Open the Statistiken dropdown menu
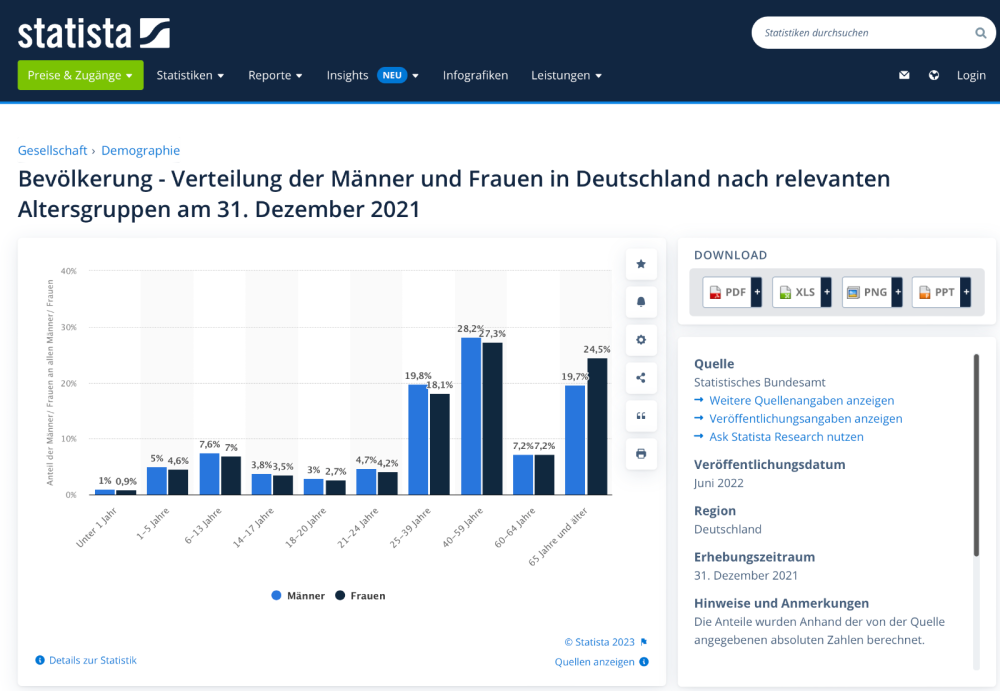Screen dimensions: 1000x691 point(190,75)
